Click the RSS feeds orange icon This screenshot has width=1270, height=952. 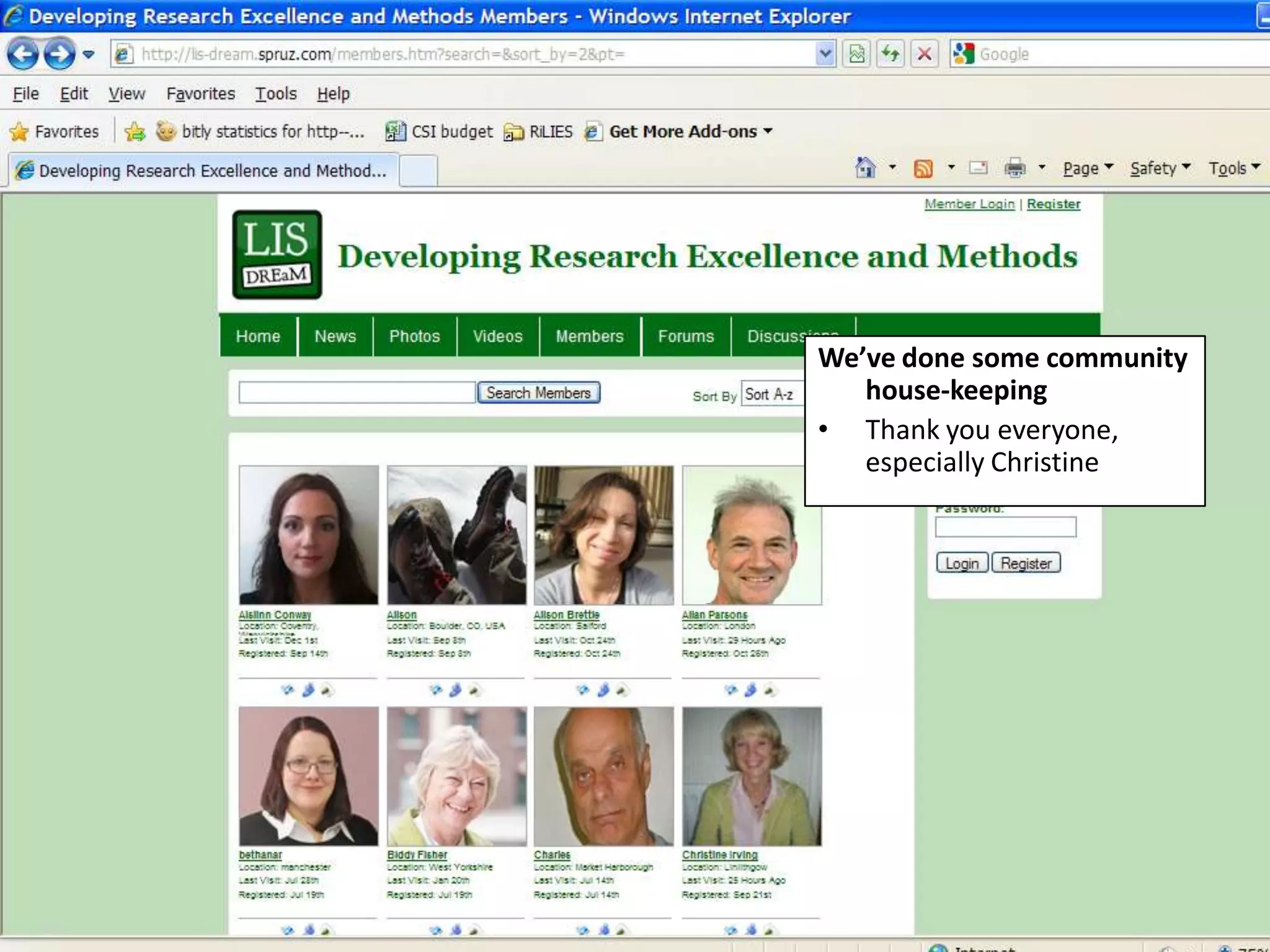[x=923, y=168]
